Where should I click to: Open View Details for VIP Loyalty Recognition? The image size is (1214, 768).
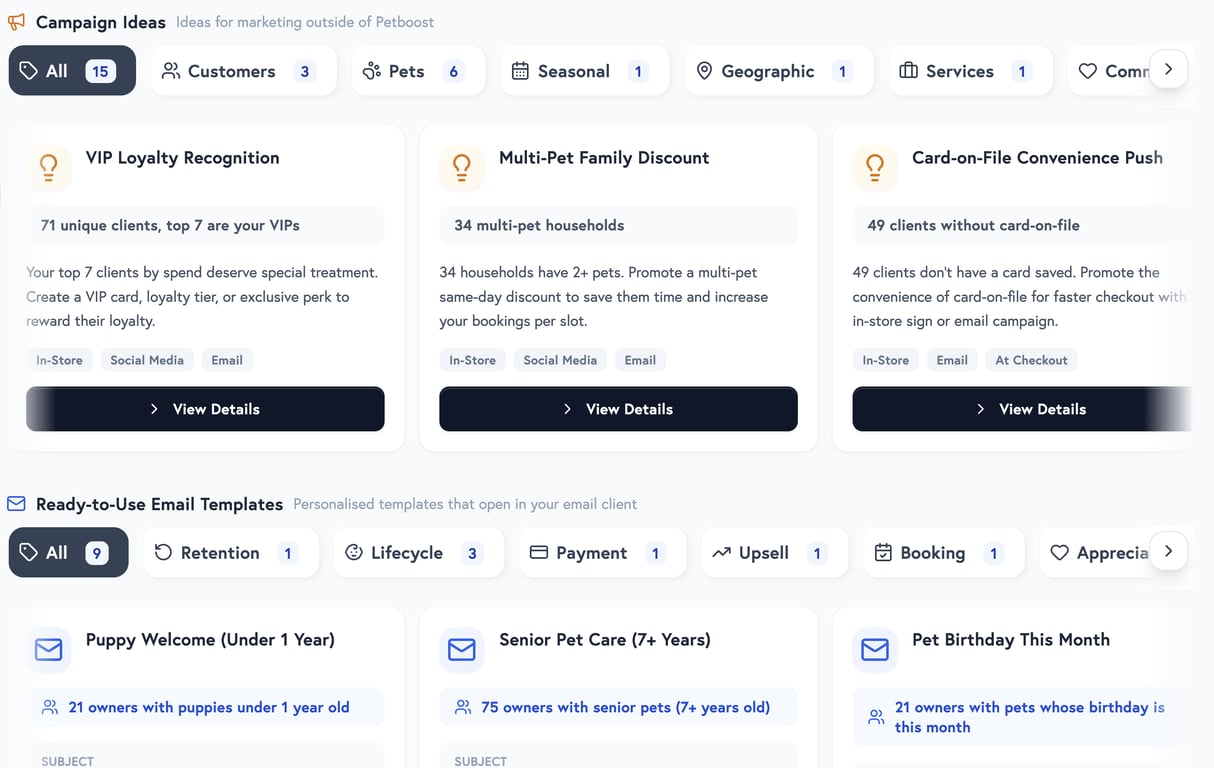tap(205, 409)
